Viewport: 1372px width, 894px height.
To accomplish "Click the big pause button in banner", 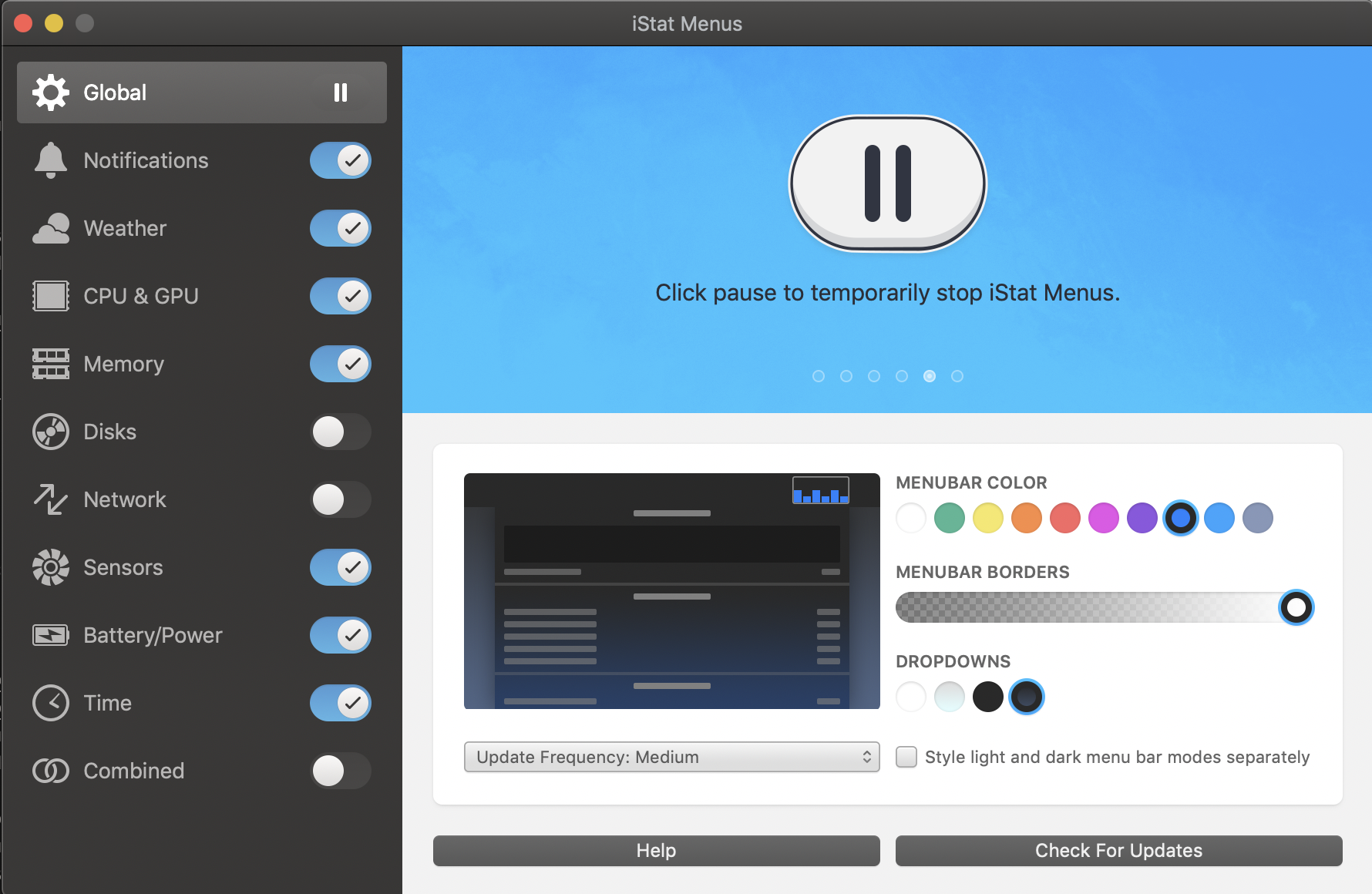I will click(888, 183).
